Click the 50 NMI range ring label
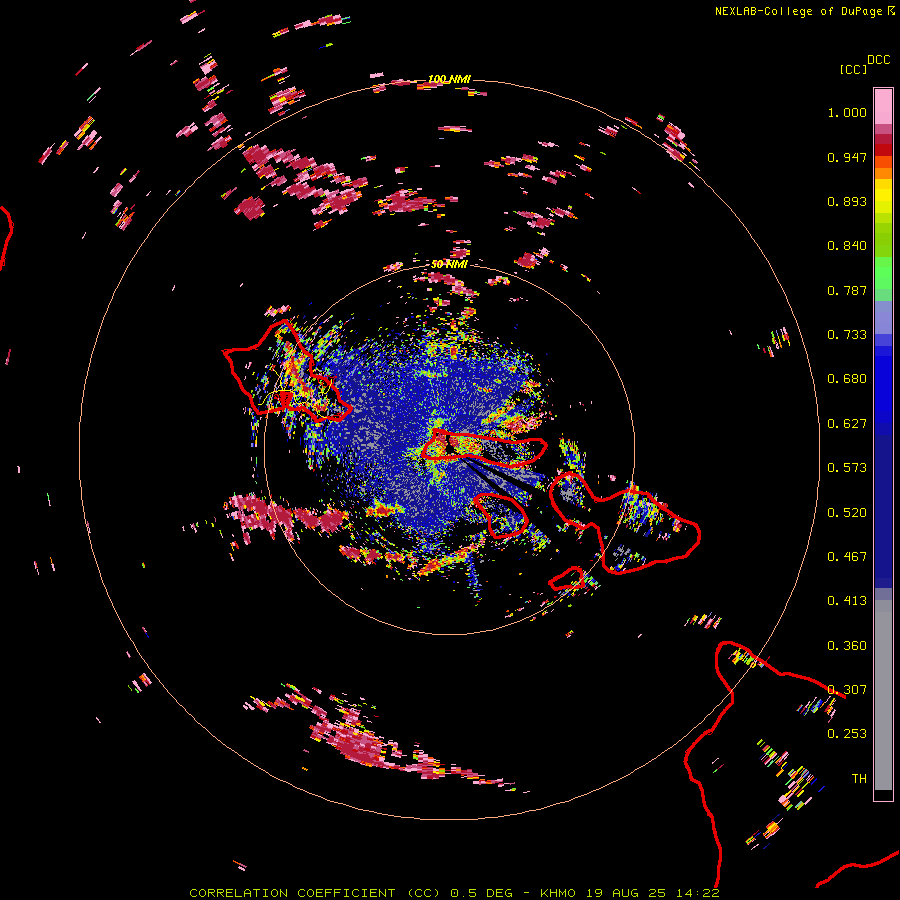Viewport: 900px width, 900px height. (x=449, y=264)
